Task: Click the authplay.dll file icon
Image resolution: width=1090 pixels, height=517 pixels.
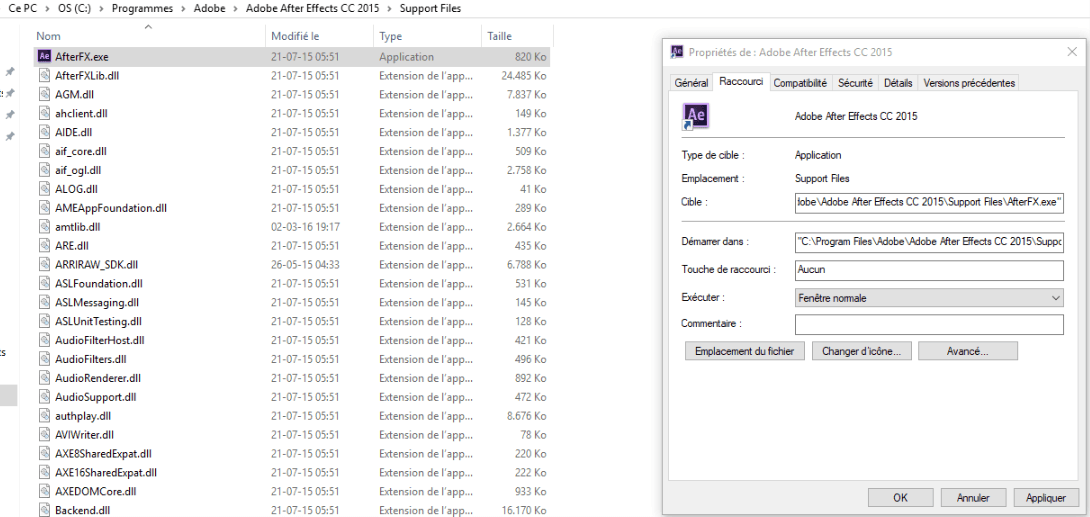Action: [44, 416]
